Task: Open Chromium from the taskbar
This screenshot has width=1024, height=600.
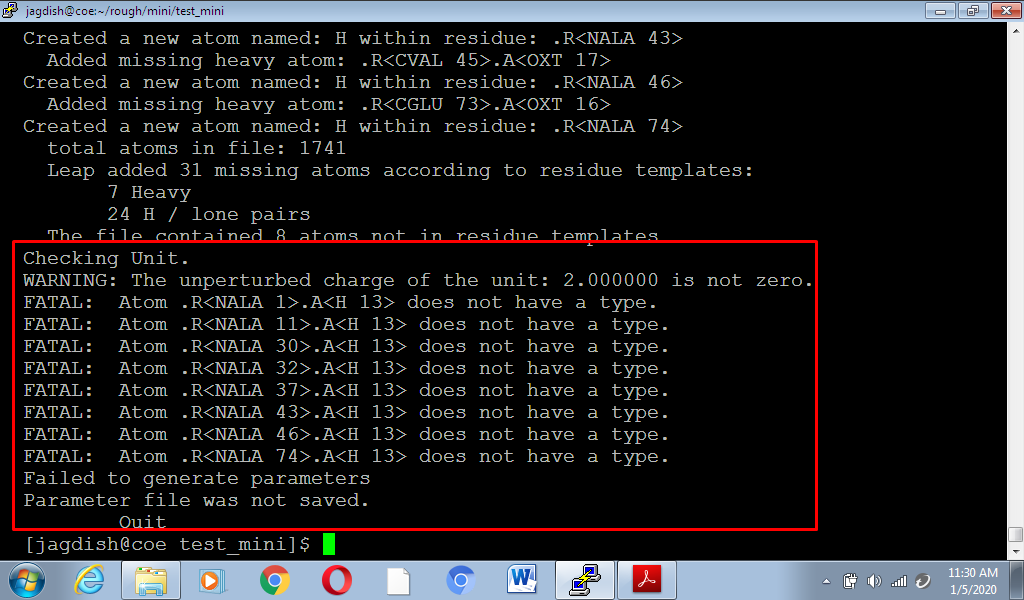Action: coord(460,579)
